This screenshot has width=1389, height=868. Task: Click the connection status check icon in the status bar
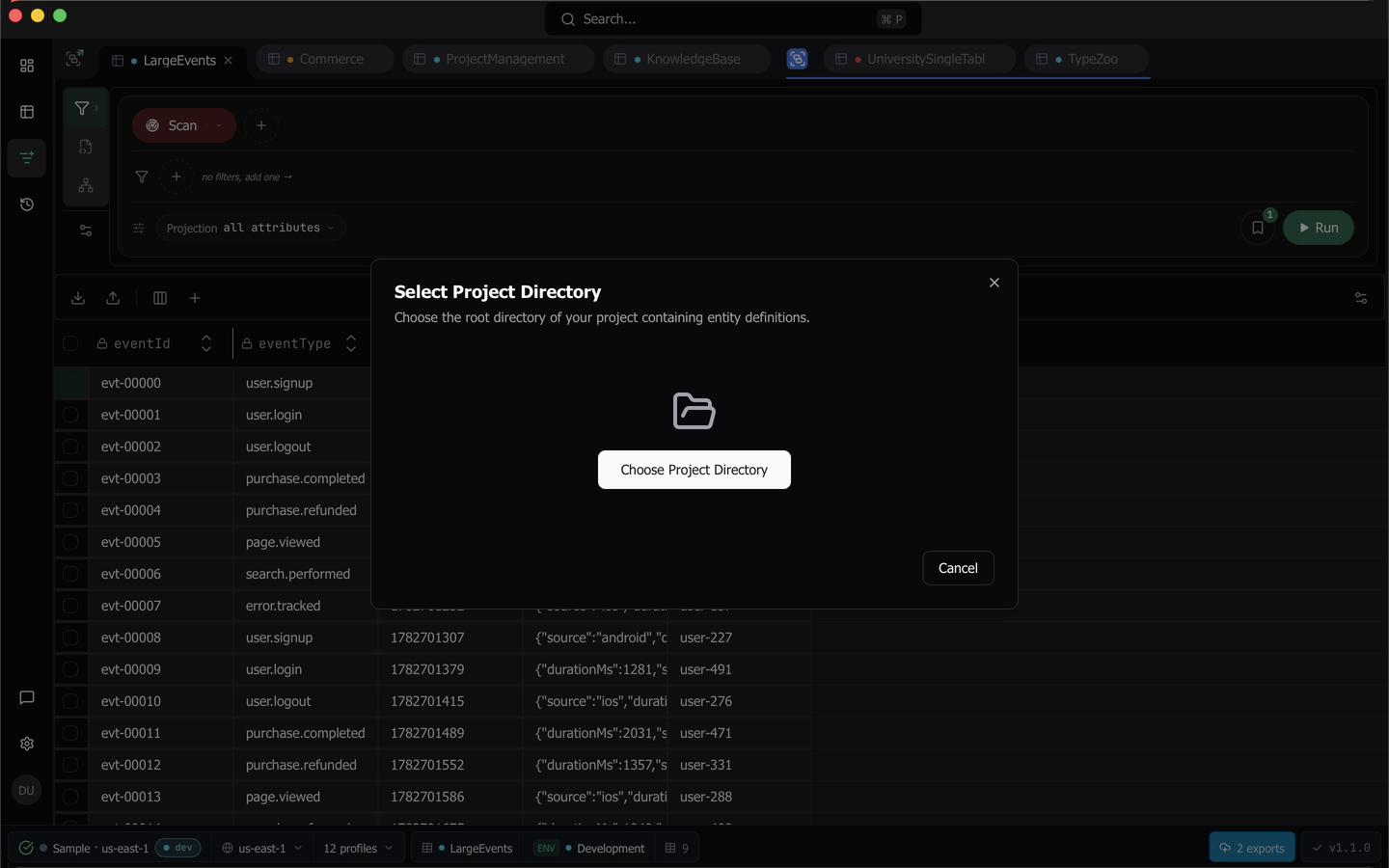point(26,848)
